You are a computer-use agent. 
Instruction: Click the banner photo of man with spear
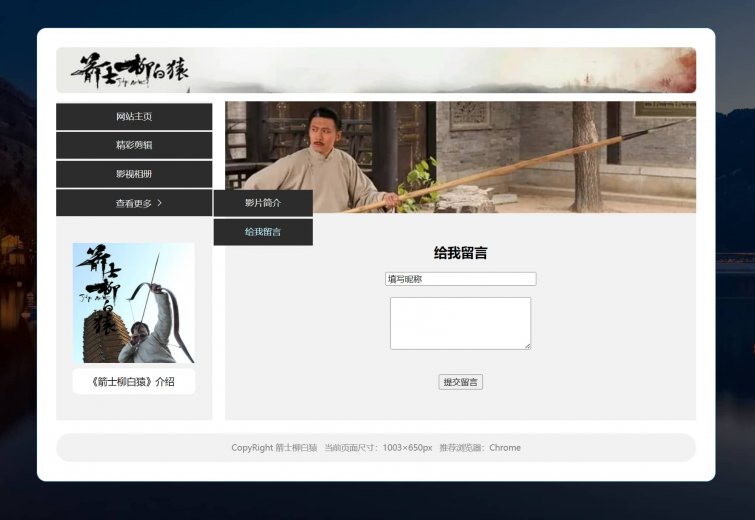(460, 157)
